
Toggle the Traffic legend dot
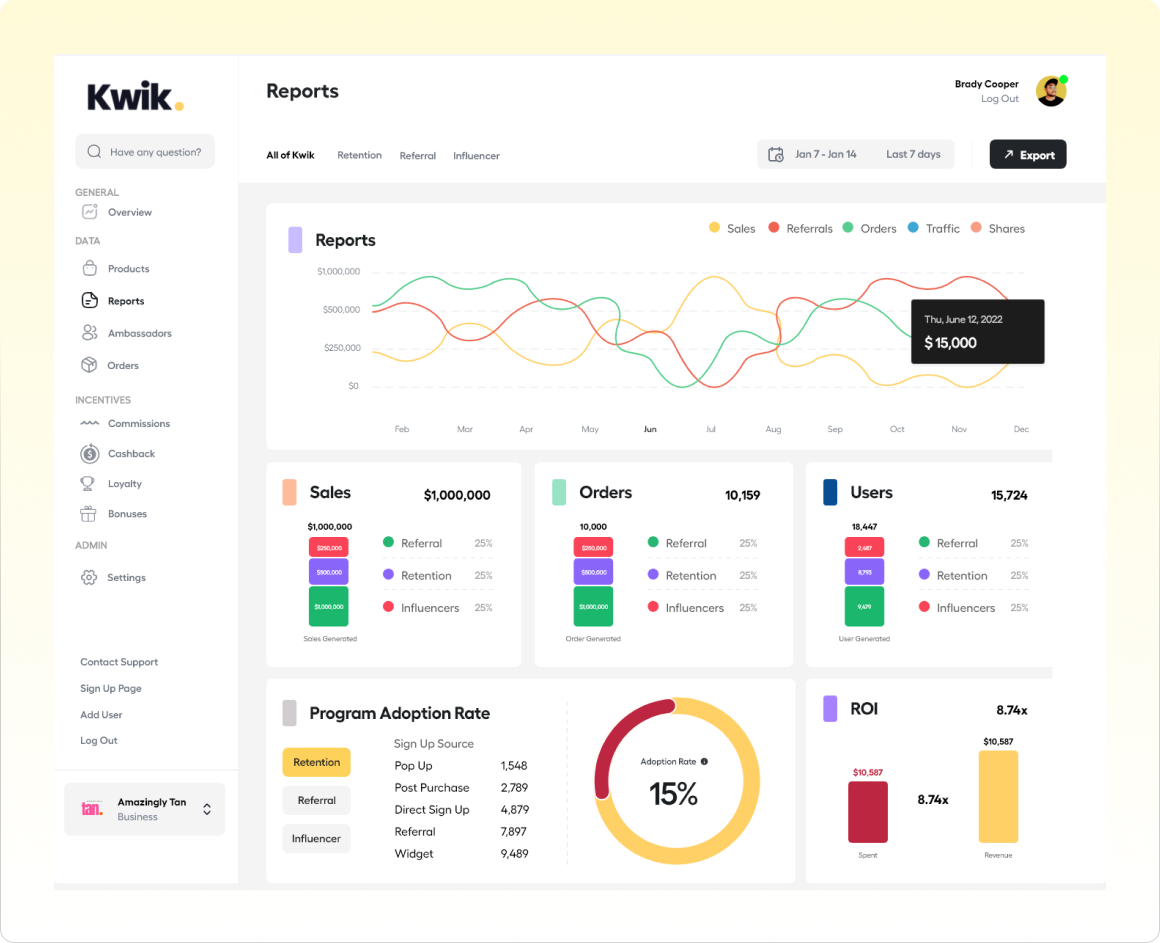pos(913,228)
